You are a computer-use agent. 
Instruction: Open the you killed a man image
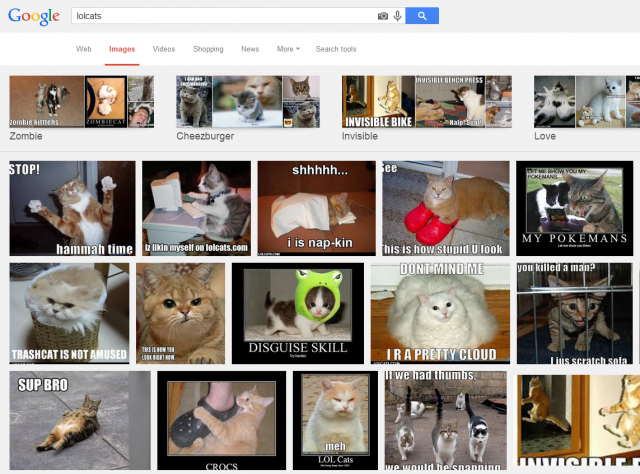point(575,314)
